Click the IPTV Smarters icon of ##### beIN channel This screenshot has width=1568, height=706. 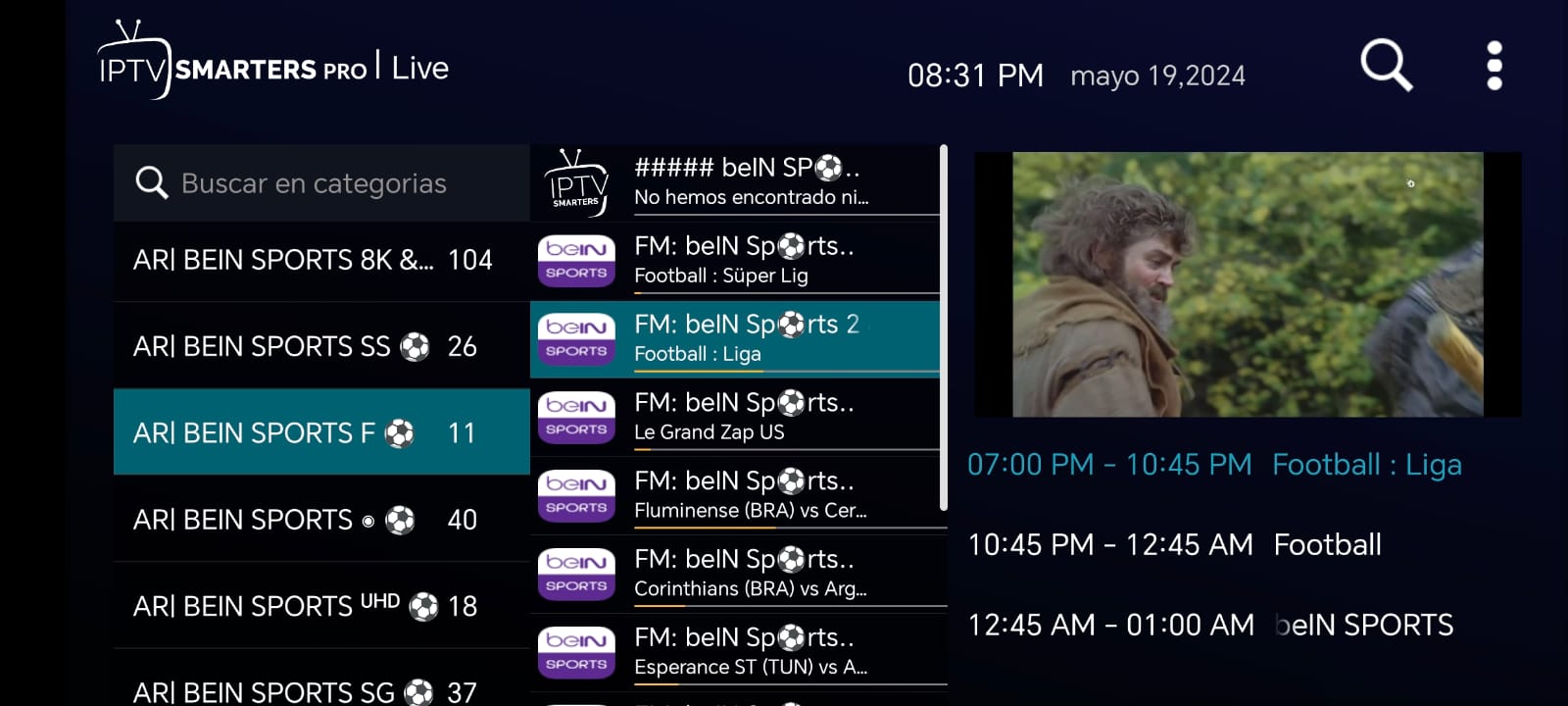(576, 182)
